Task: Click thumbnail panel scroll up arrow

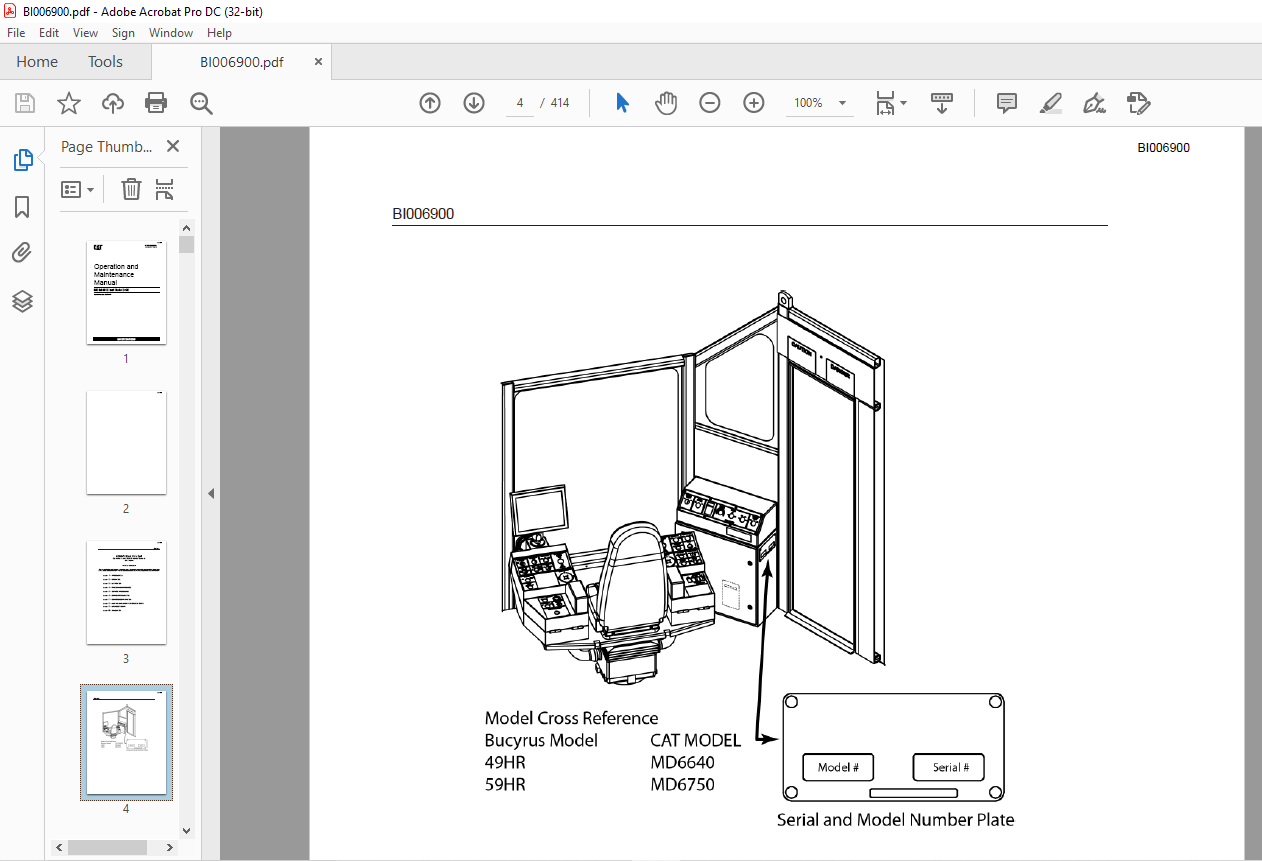Action: [x=187, y=228]
